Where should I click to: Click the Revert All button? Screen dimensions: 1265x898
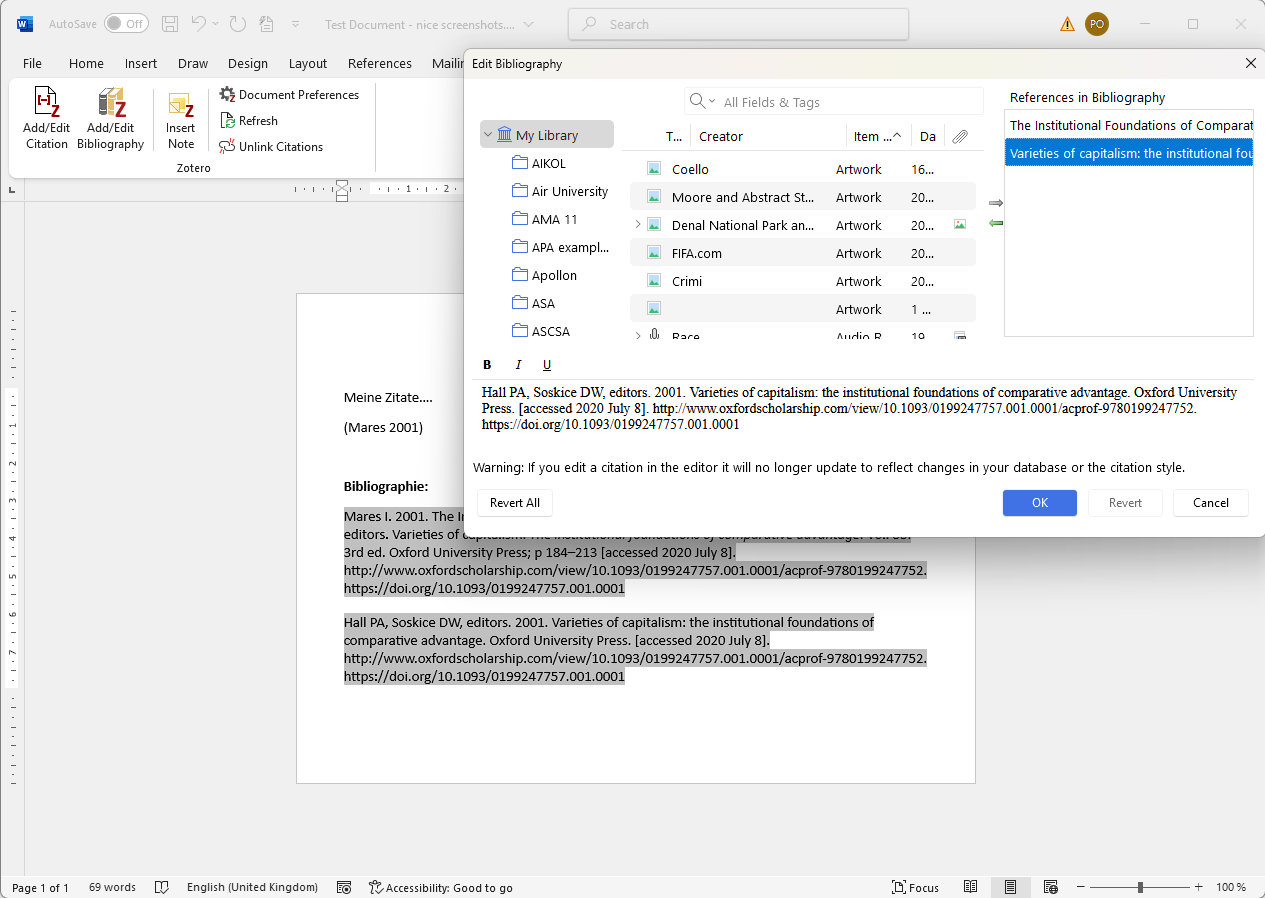pos(514,503)
